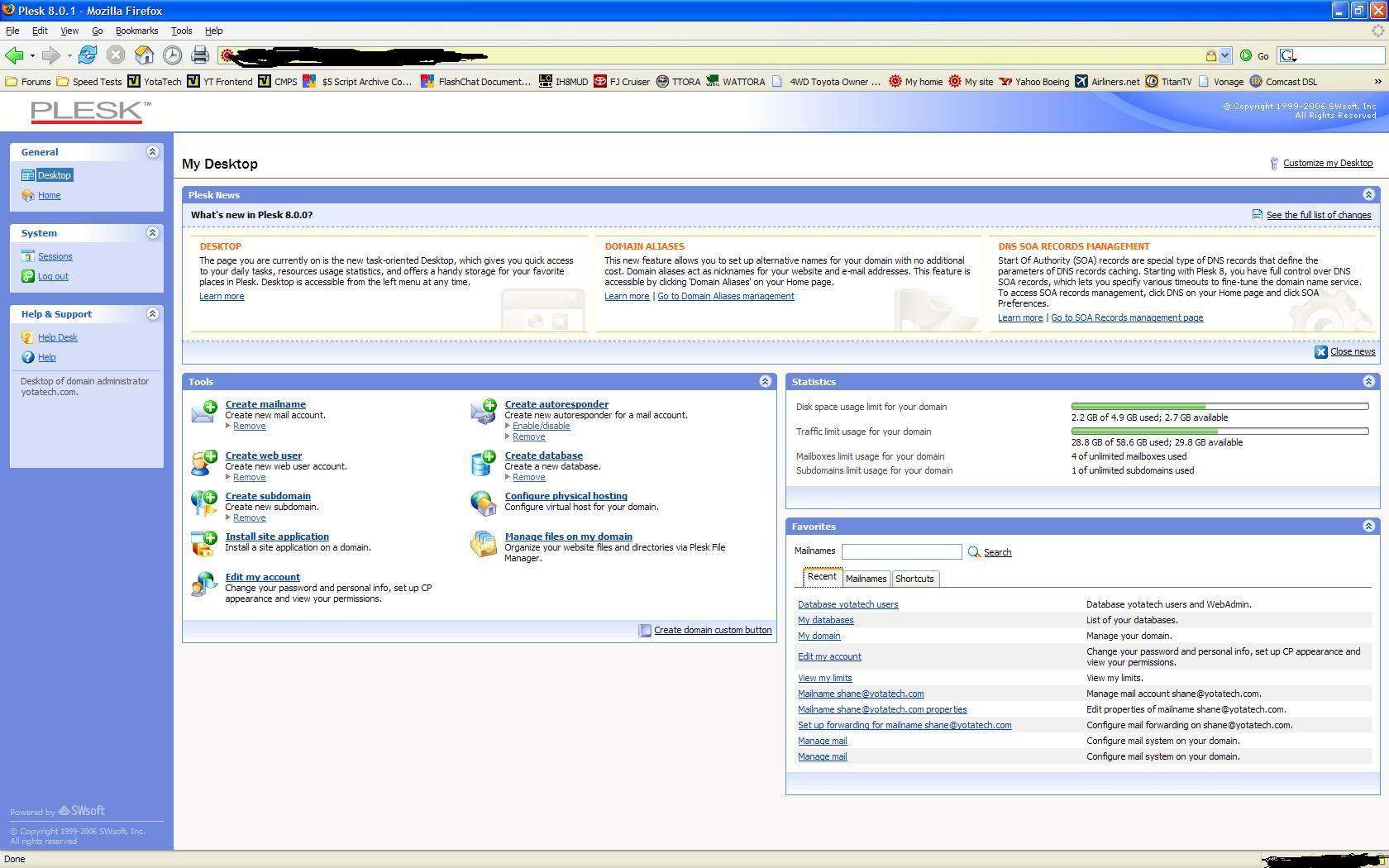Open the Tools menu
This screenshot has height=868, width=1389.
click(x=181, y=31)
